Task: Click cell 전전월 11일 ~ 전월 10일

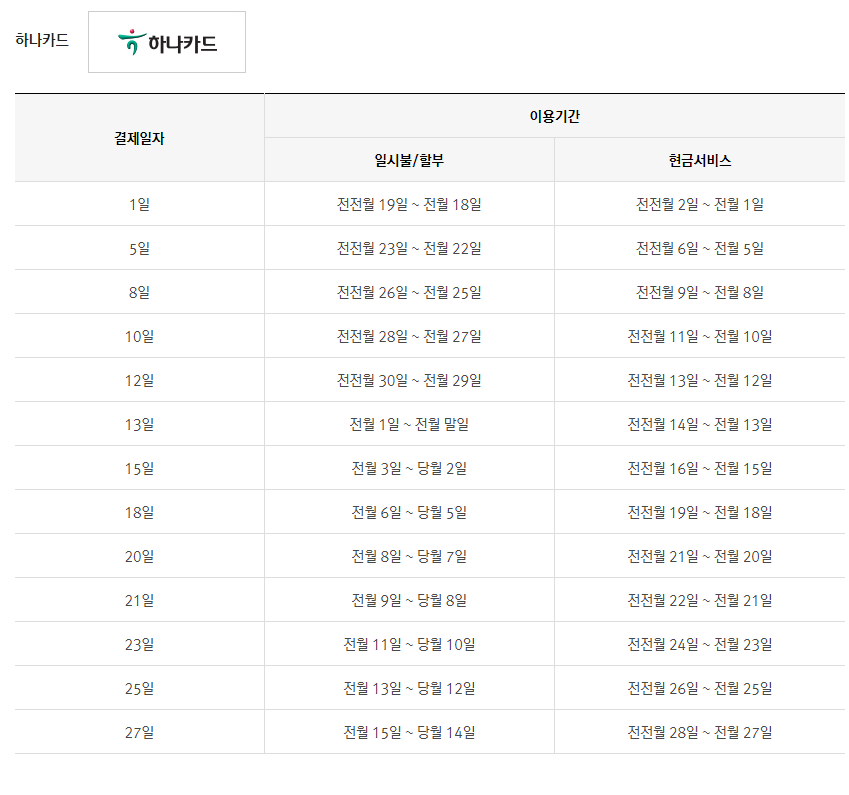Action: click(700, 336)
